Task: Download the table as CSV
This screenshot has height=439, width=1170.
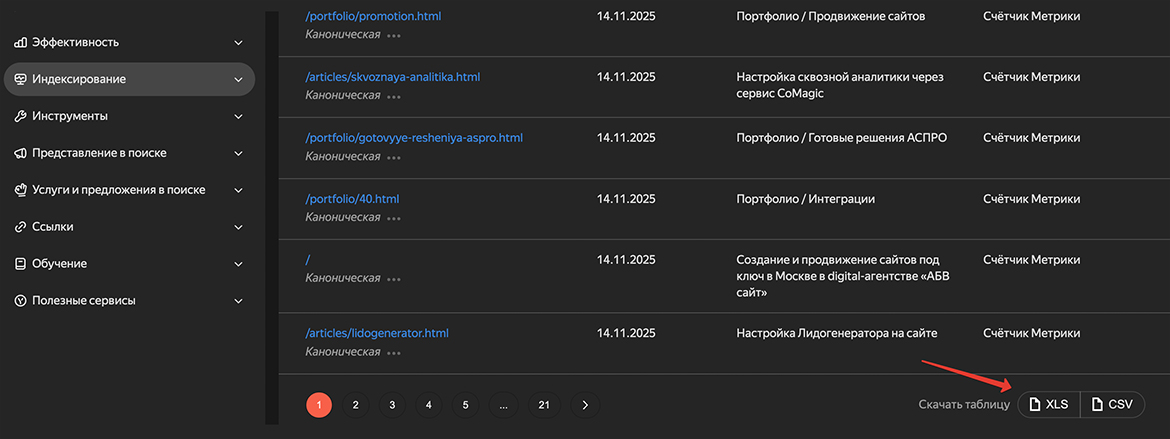Action: click(1112, 405)
